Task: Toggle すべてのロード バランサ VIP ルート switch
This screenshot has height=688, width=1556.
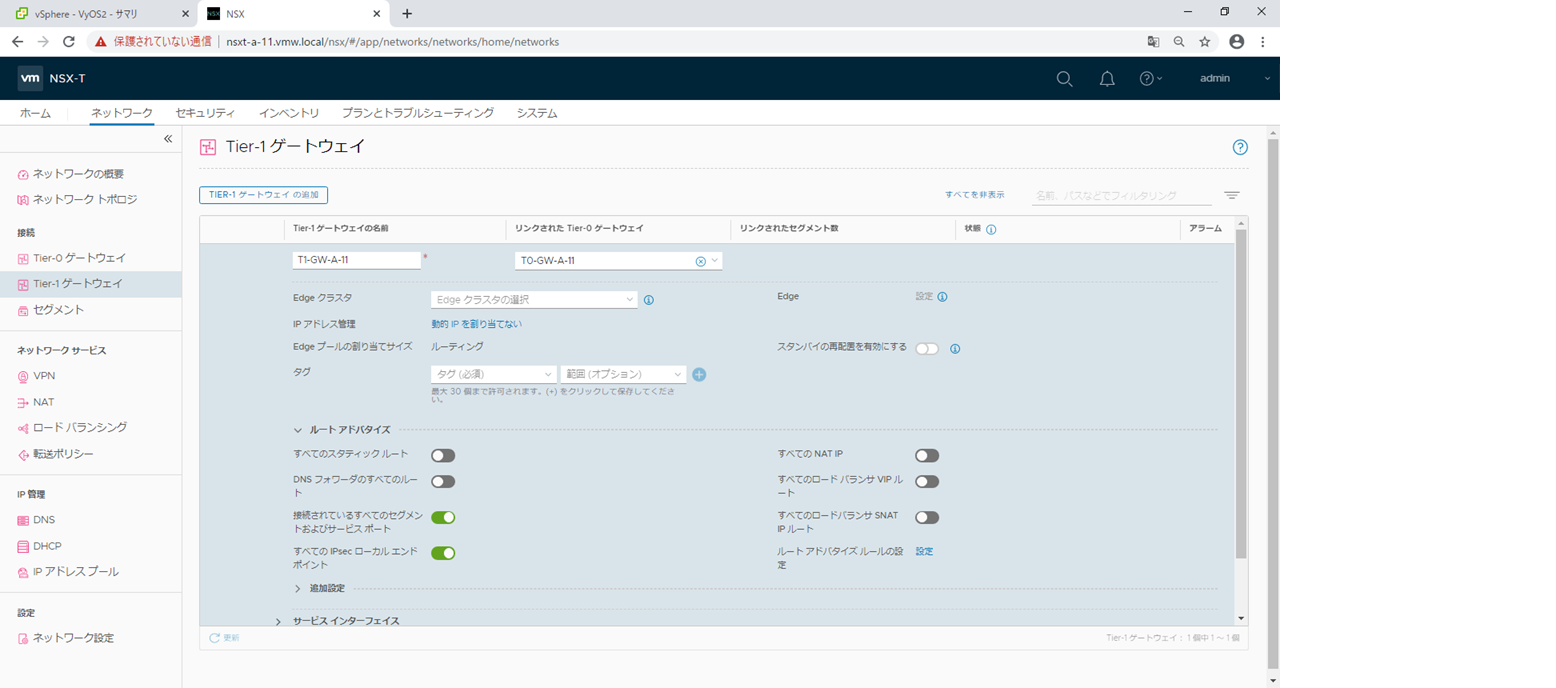Action: pyautogui.click(x=927, y=482)
